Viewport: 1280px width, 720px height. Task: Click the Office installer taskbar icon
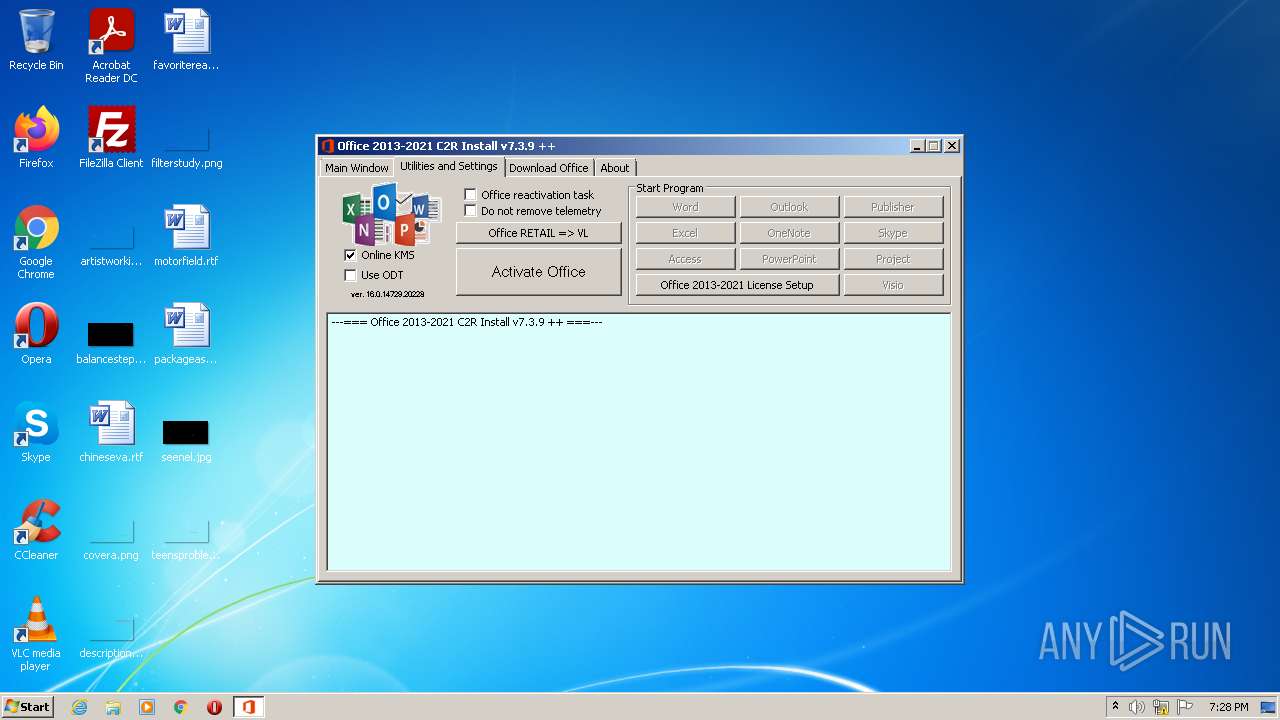point(248,707)
